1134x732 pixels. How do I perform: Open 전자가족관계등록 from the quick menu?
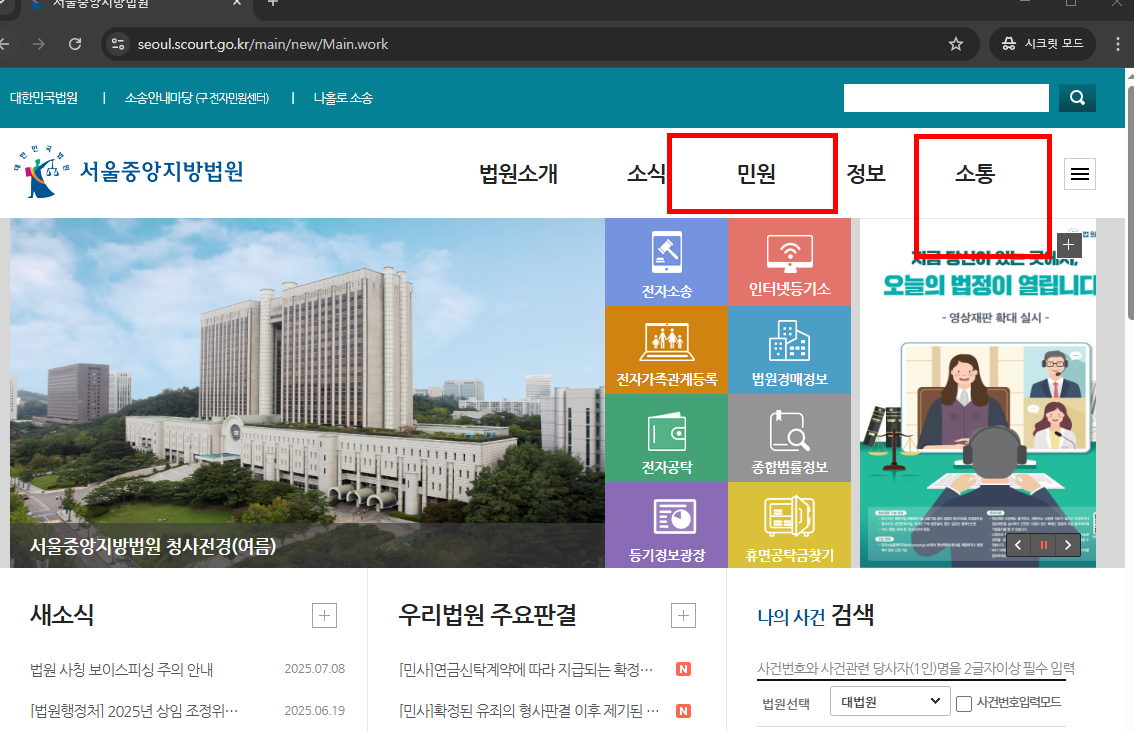[x=666, y=350]
